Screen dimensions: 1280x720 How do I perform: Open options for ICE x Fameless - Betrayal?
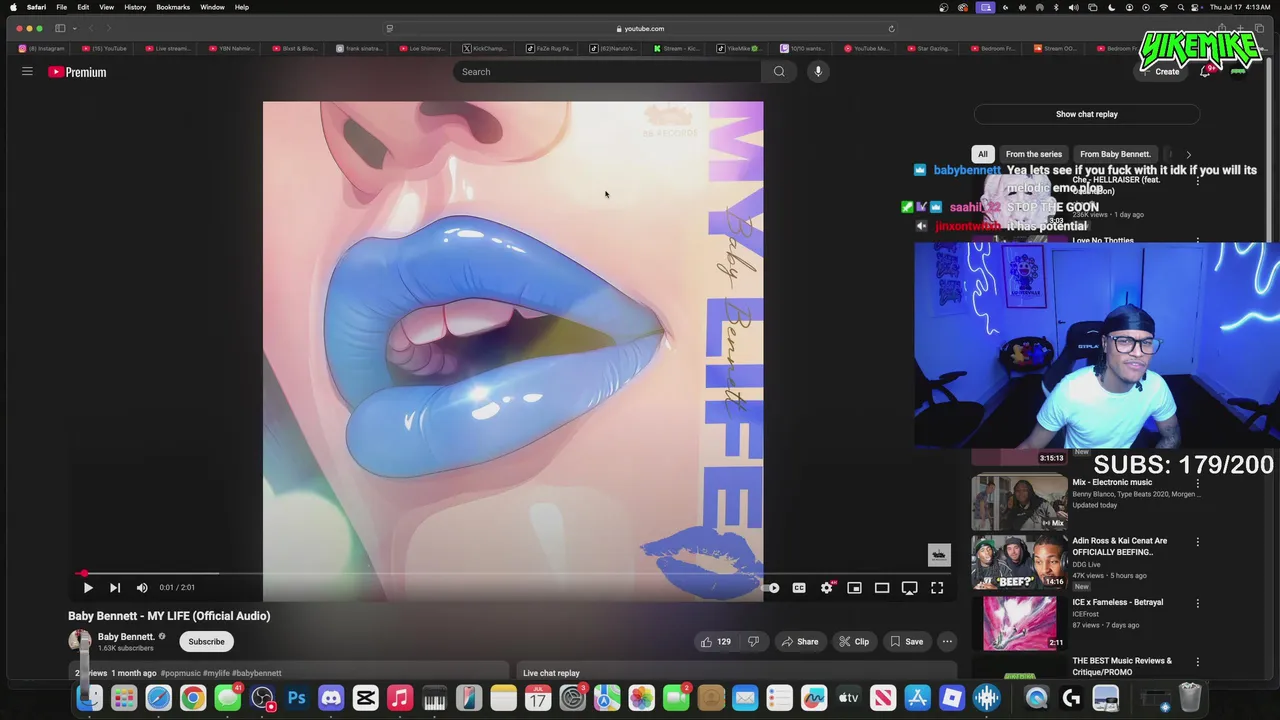[x=1197, y=603]
